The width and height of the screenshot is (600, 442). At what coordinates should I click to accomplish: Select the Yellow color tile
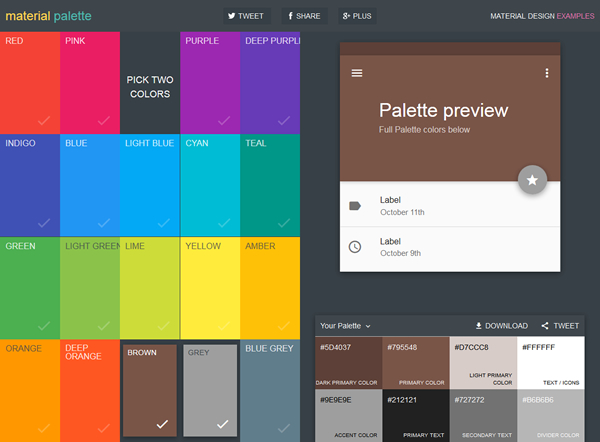point(210,288)
